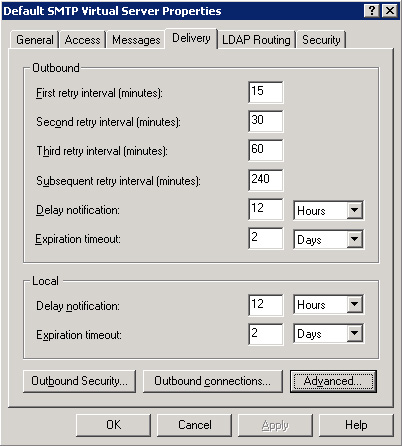
Task: Expand Outbound Expiration timeout units dropdown
Action: point(329,239)
